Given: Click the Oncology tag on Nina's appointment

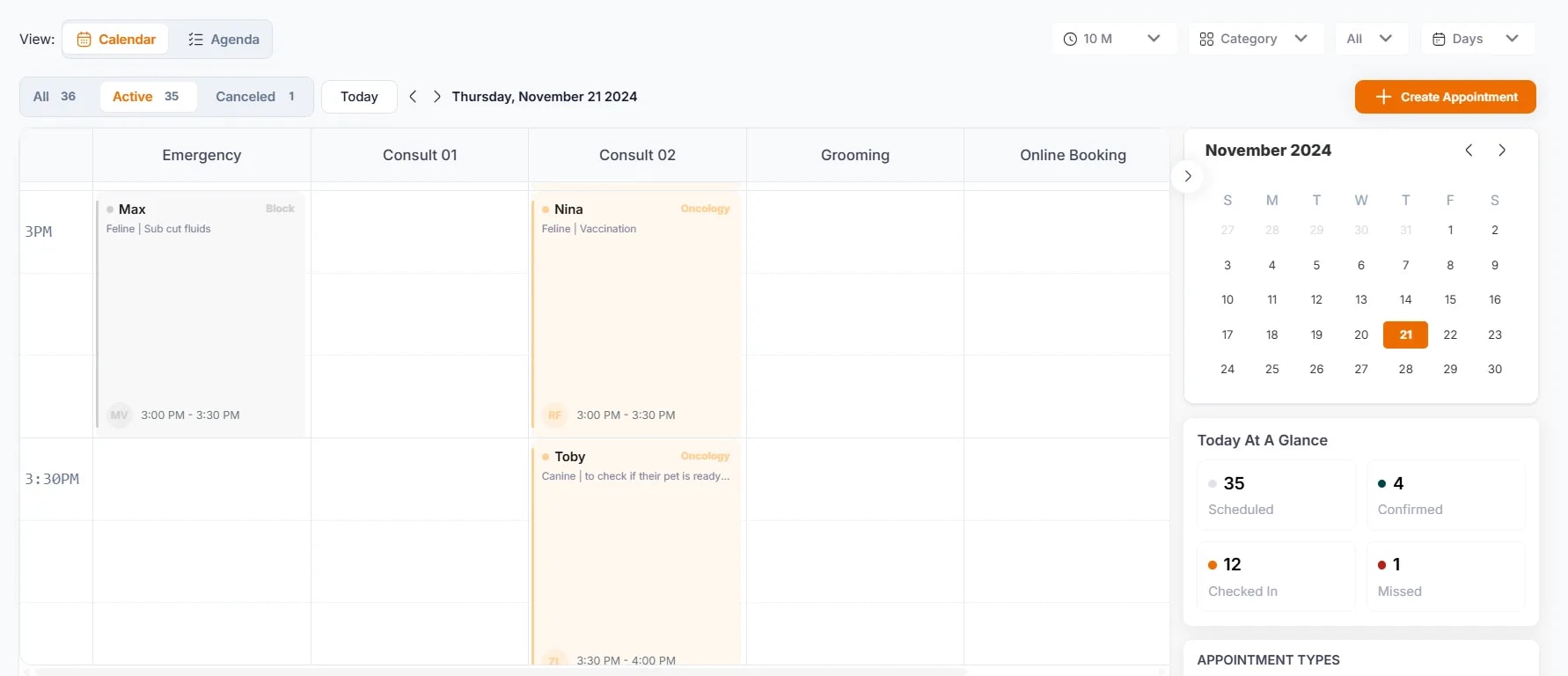Looking at the screenshot, I should click(x=705, y=209).
